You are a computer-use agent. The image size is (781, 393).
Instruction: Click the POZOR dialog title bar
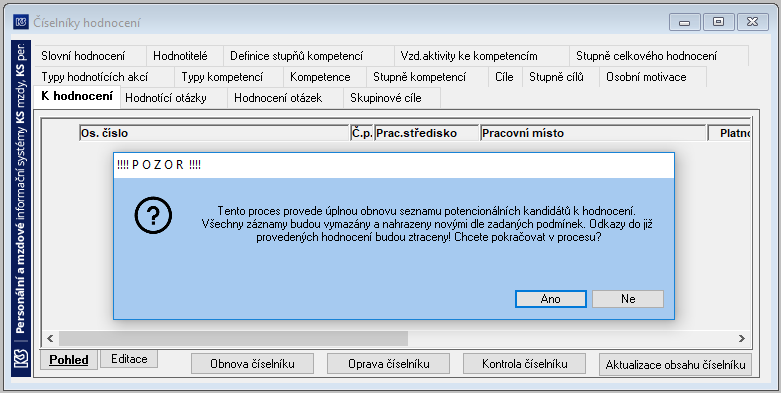point(393,165)
